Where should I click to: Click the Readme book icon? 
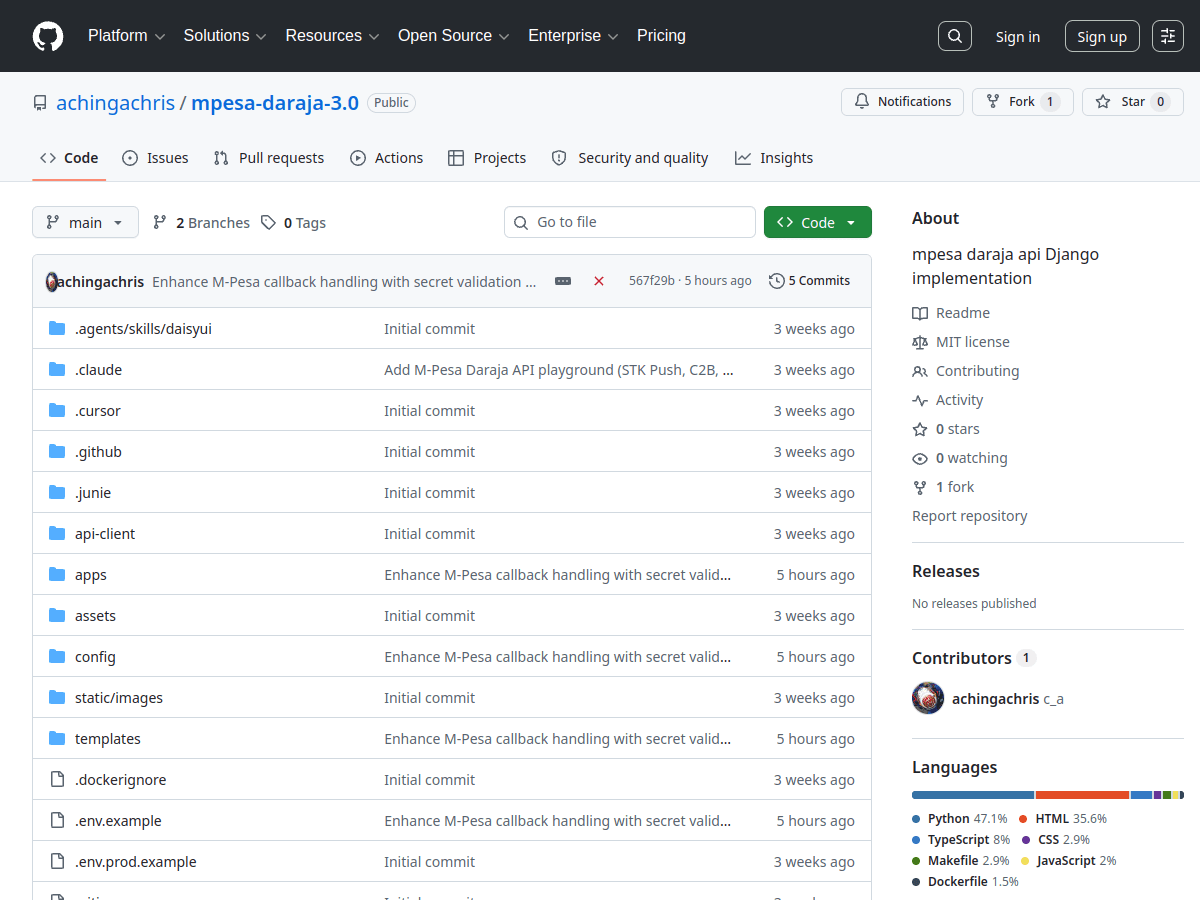920,313
